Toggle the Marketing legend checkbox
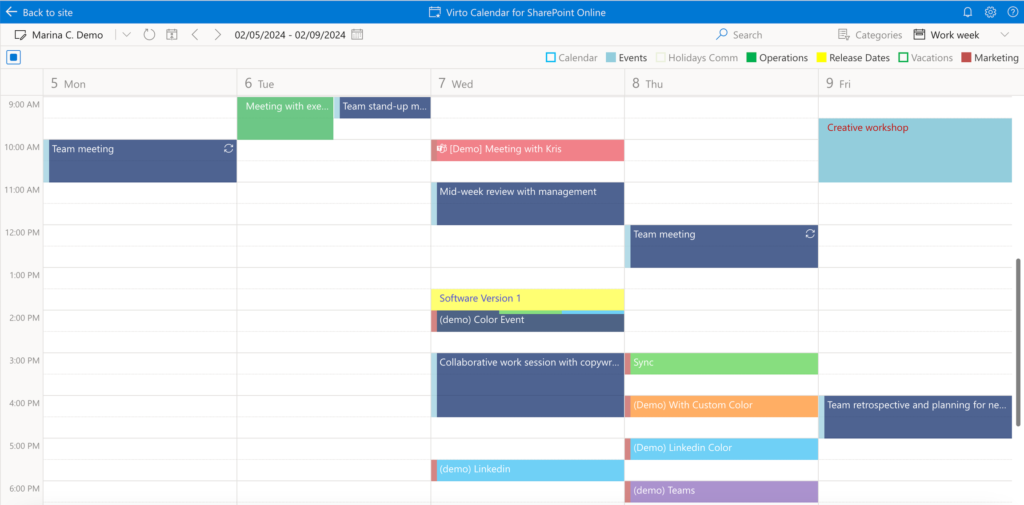This screenshot has height=505, width=1024. (967, 57)
